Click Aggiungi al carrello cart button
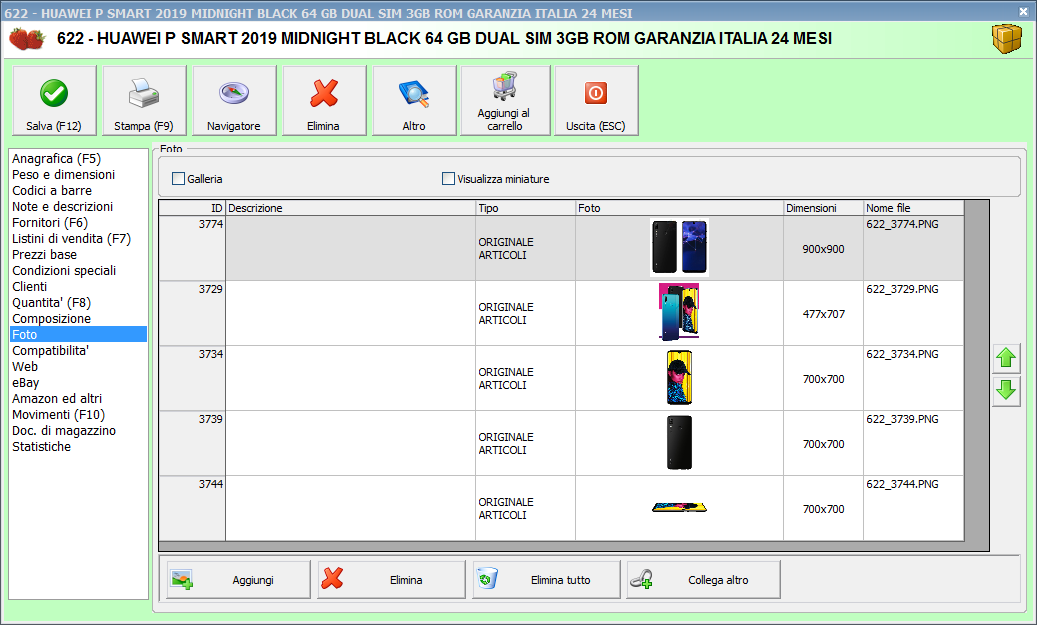This screenshot has width=1037, height=625. tap(505, 101)
